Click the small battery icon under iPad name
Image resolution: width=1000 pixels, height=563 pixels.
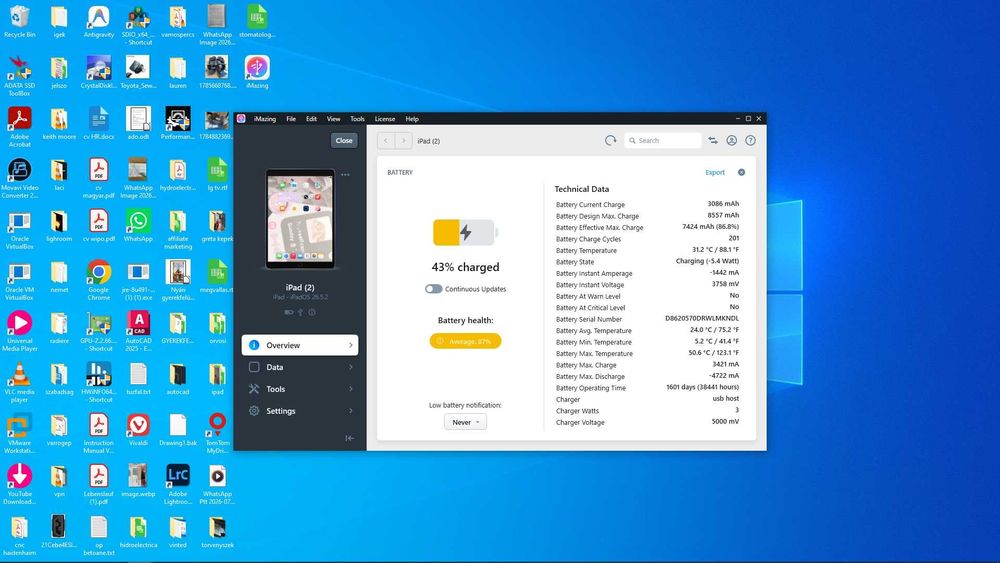pyautogui.click(x=289, y=312)
